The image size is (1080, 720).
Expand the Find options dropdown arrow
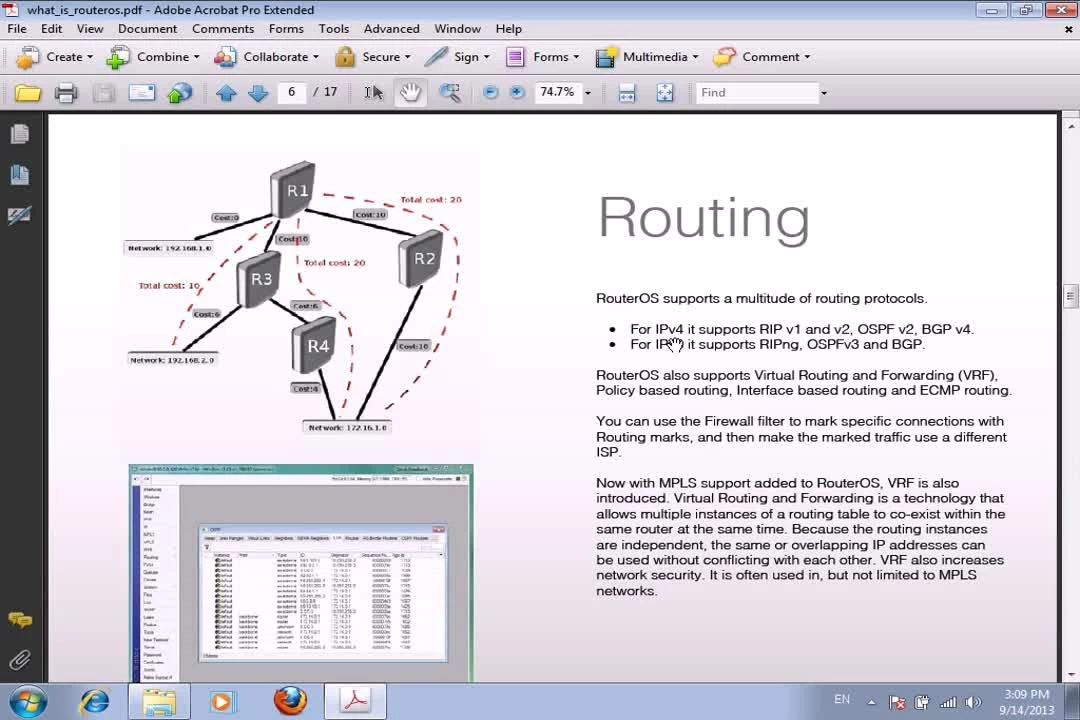(x=824, y=93)
